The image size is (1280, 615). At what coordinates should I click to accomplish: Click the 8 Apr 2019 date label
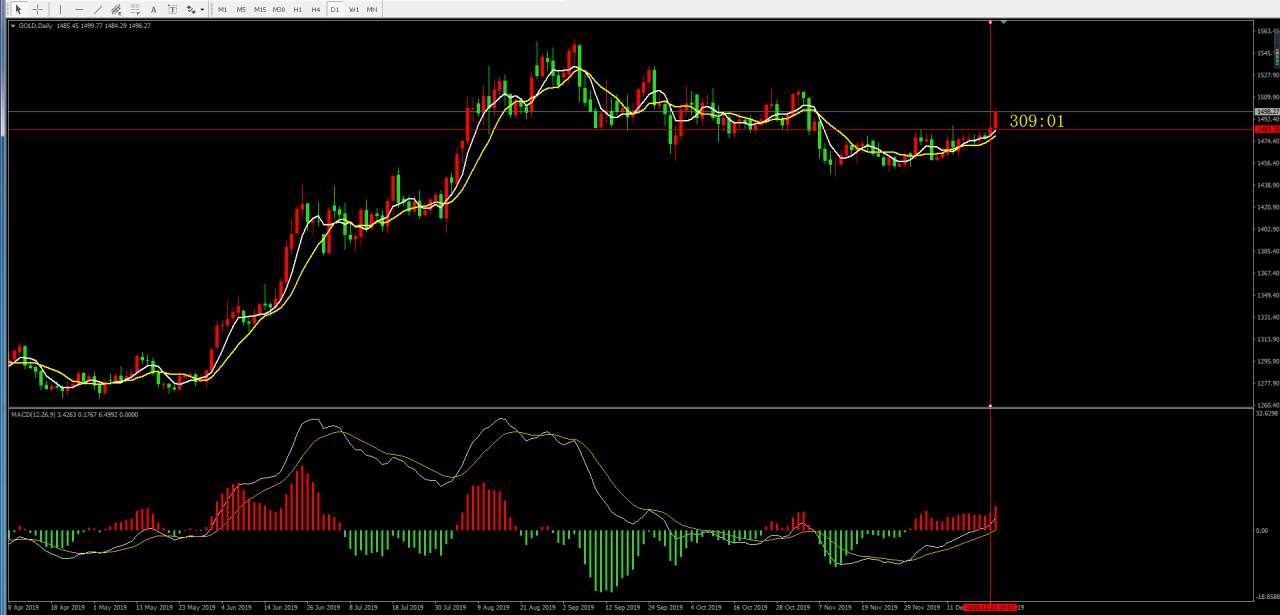point(22,607)
